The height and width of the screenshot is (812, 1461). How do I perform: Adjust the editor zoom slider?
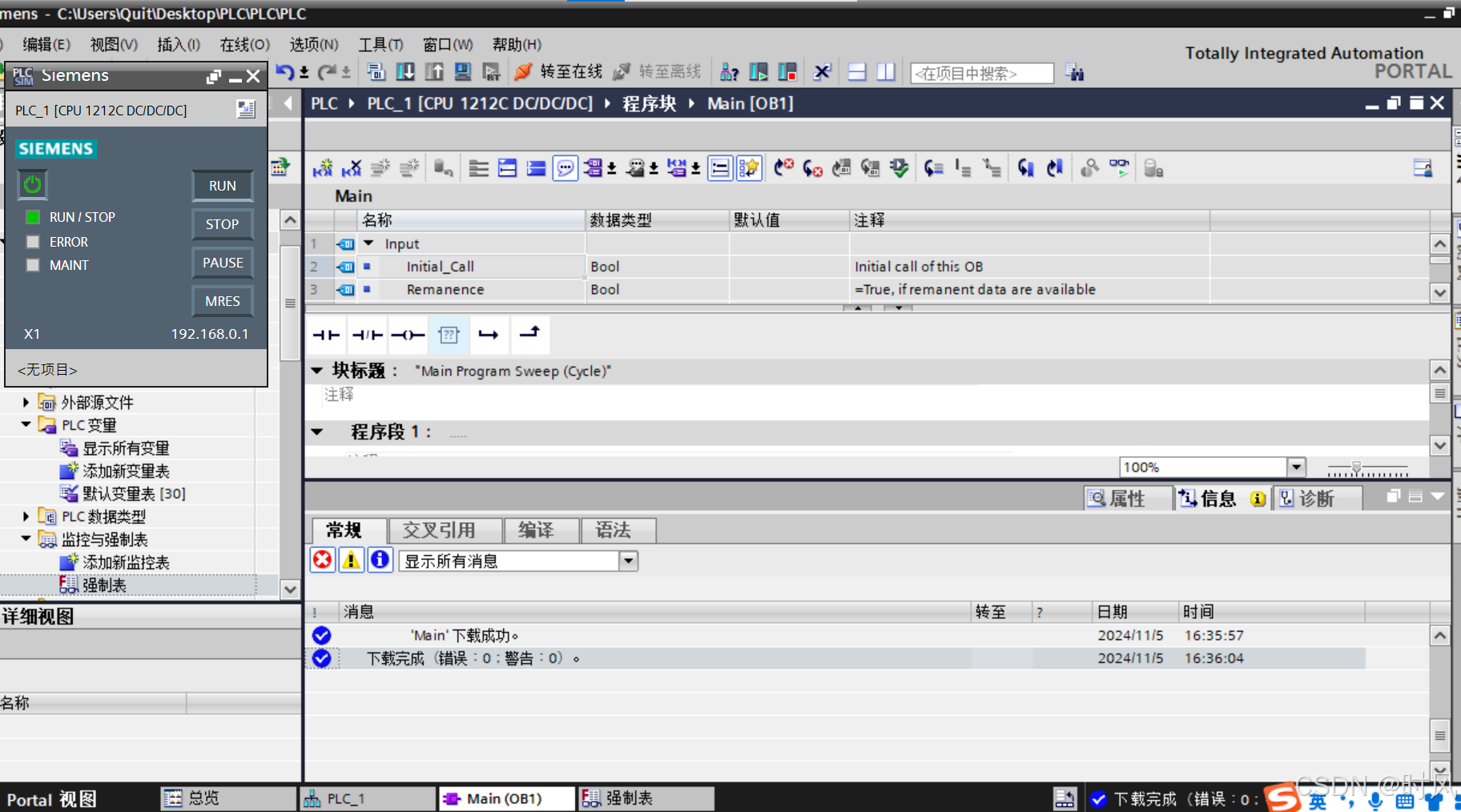1356,468
